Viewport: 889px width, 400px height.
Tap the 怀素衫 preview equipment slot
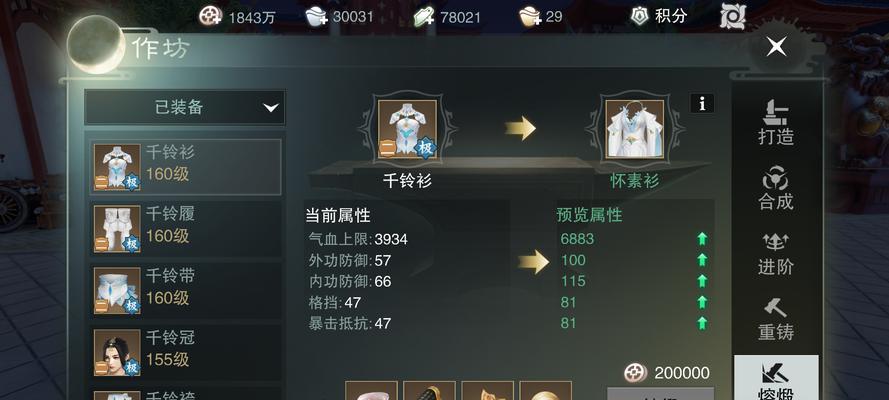point(634,129)
